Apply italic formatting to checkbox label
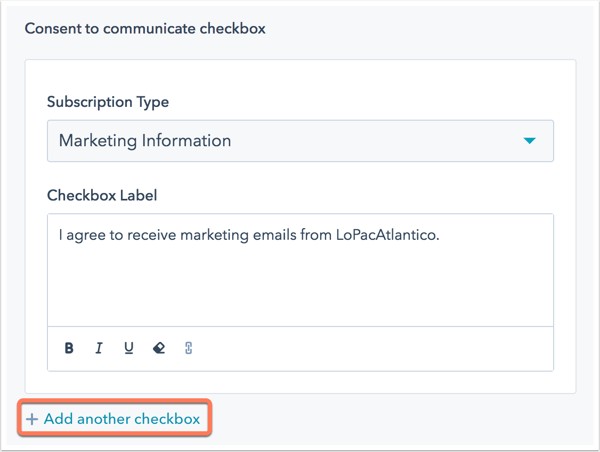 pyautogui.click(x=99, y=348)
